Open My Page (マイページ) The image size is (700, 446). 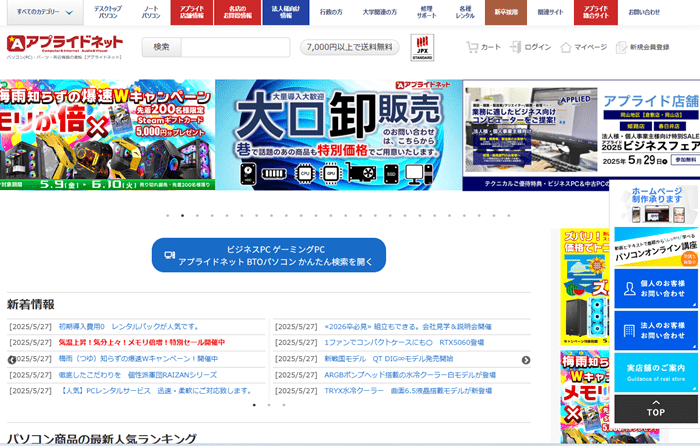click(582, 47)
